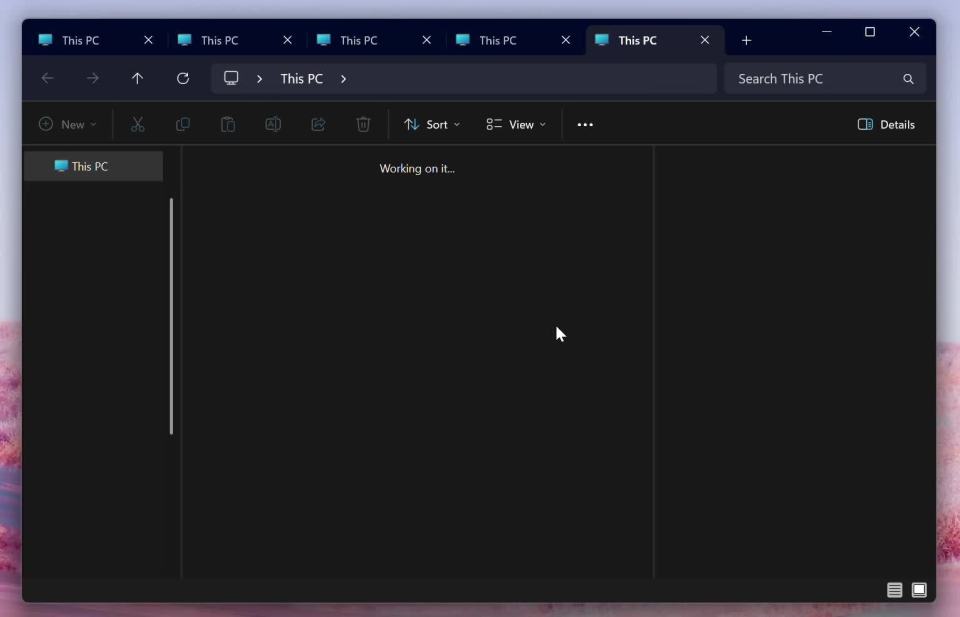Click the monitor icon in address bar
The image size is (960, 617).
pyautogui.click(x=231, y=78)
